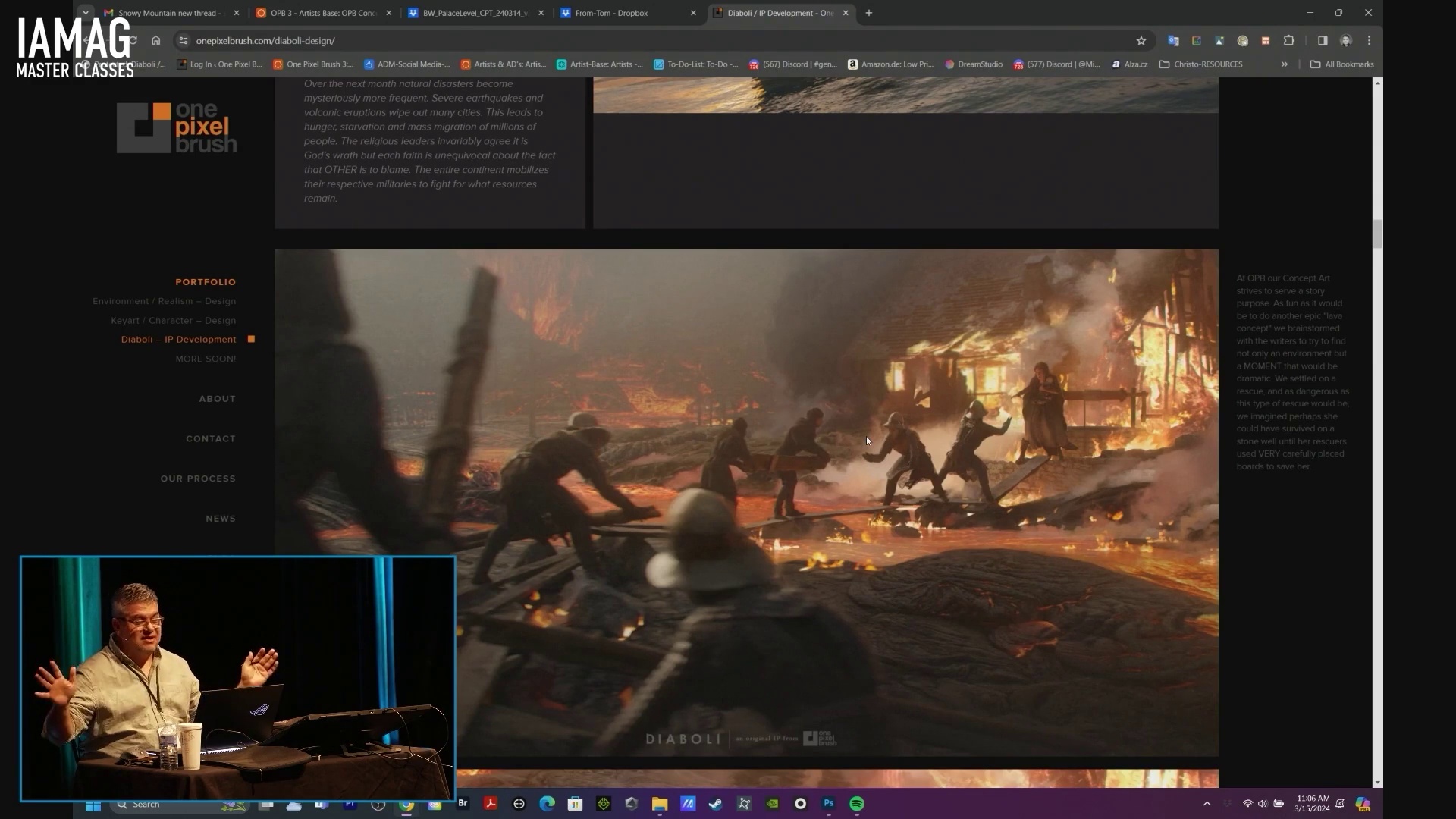This screenshot has width=1456, height=819.
Task: Open Amazon.de bookmark
Action: [890, 64]
